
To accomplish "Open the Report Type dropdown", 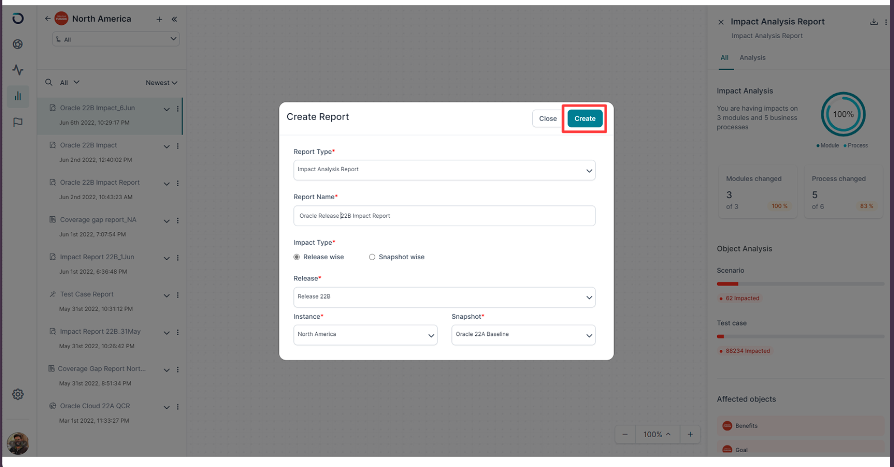I will (444, 170).
